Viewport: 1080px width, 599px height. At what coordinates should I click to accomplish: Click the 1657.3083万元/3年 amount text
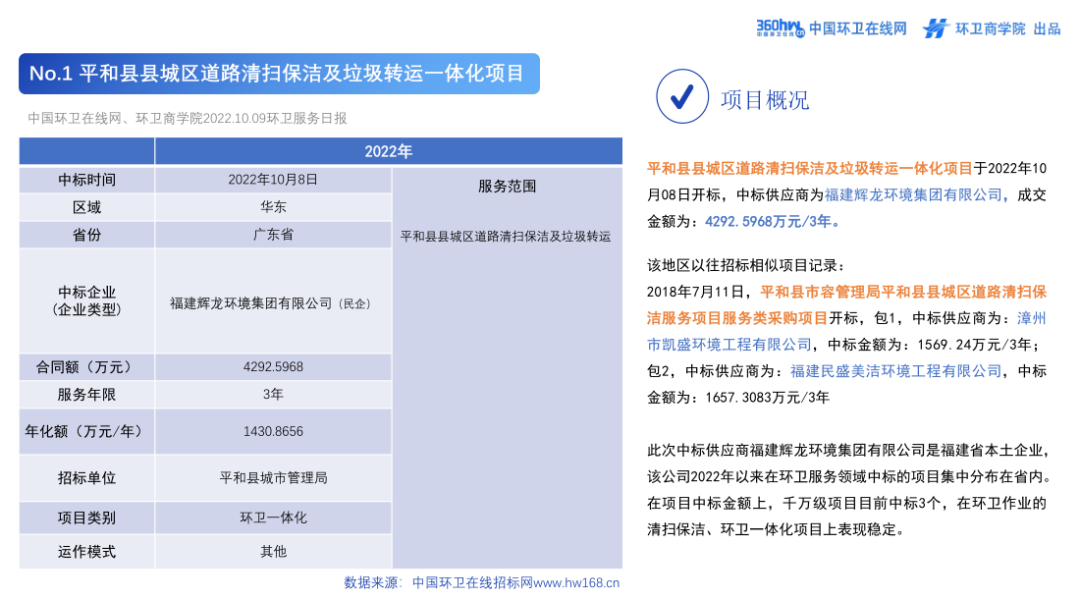pos(767,398)
